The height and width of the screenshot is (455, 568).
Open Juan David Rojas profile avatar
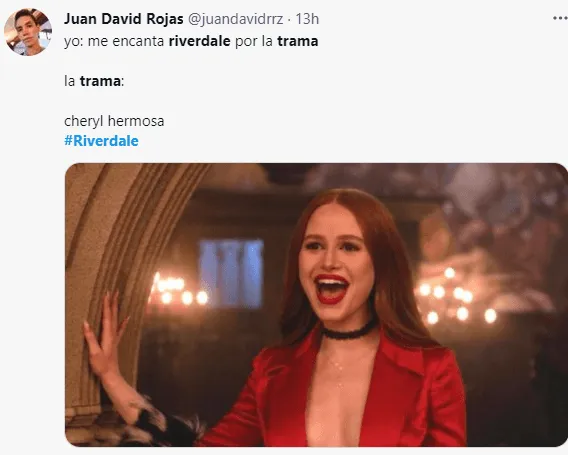tap(28, 32)
